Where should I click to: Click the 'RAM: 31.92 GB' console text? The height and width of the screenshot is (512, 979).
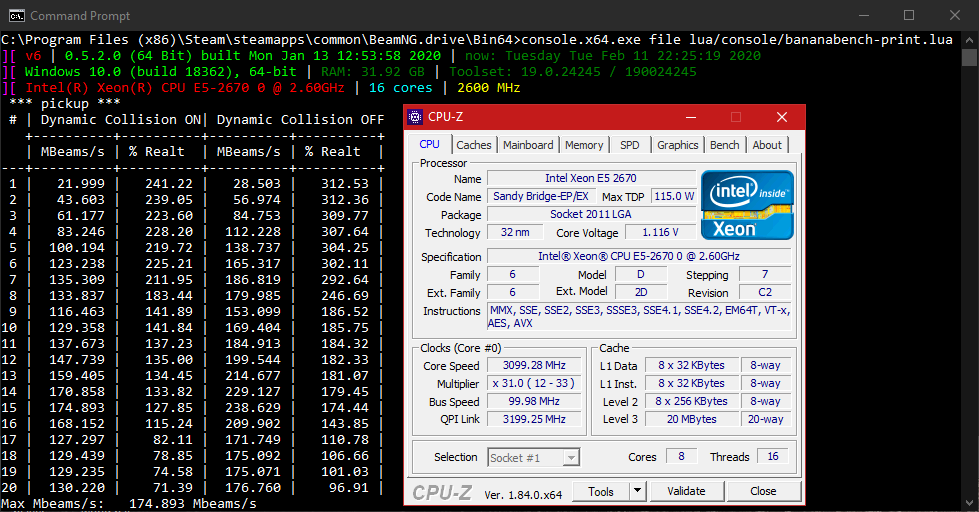point(373,72)
